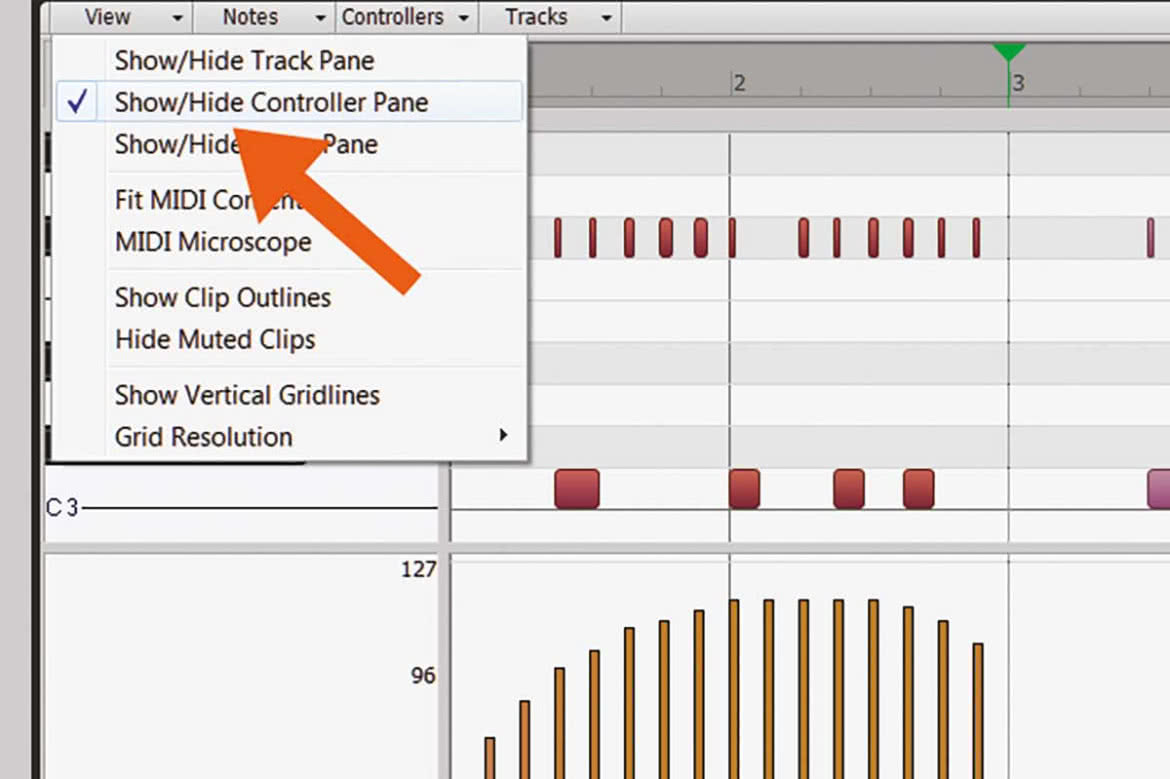This screenshot has height=779, width=1170.
Task: Click the C 3 key label
Action: pyautogui.click(x=62, y=507)
